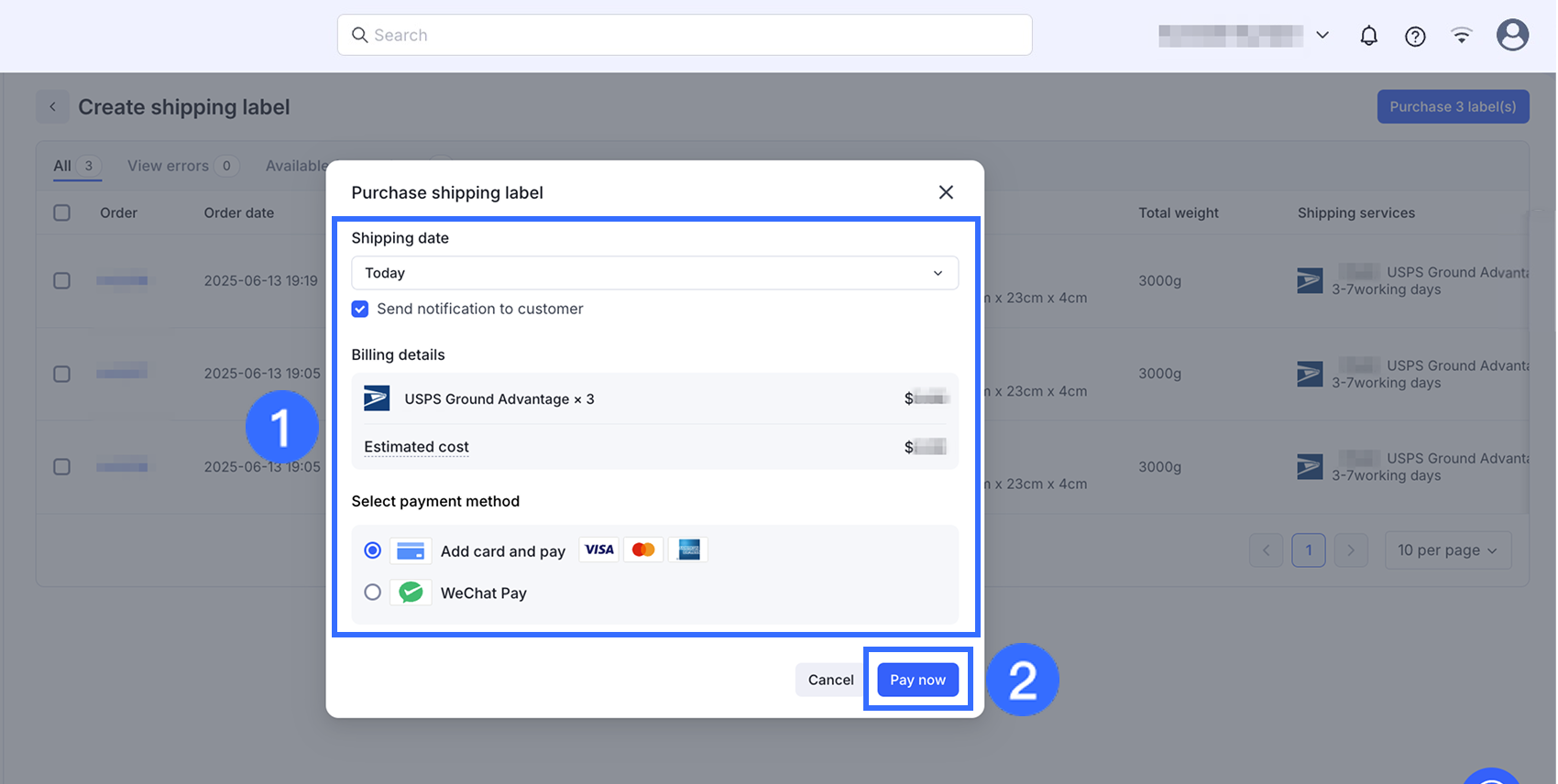
Task: Click the back arrow beside Create shipping label
Action: pos(53,107)
